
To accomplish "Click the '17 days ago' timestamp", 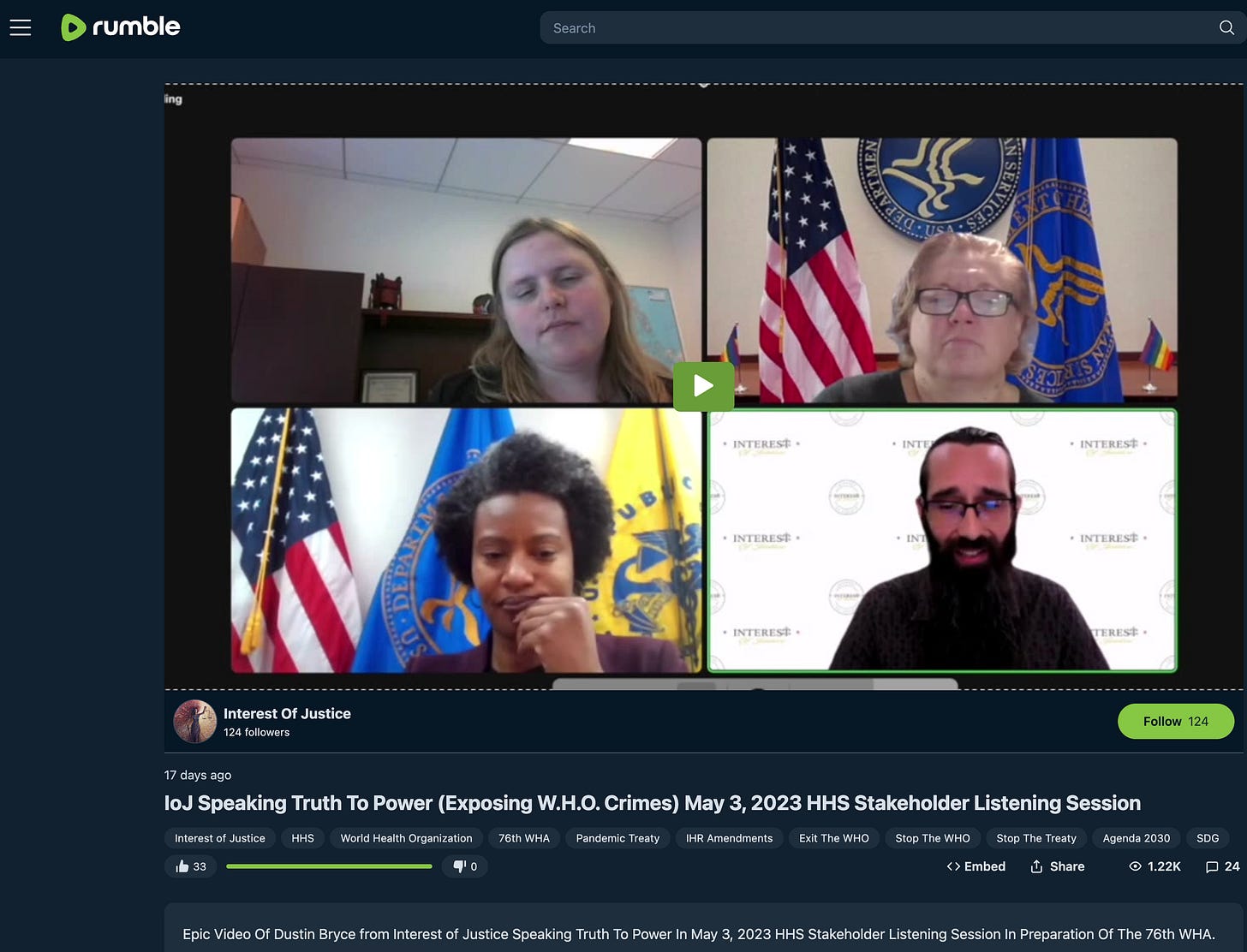I will [x=198, y=775].
